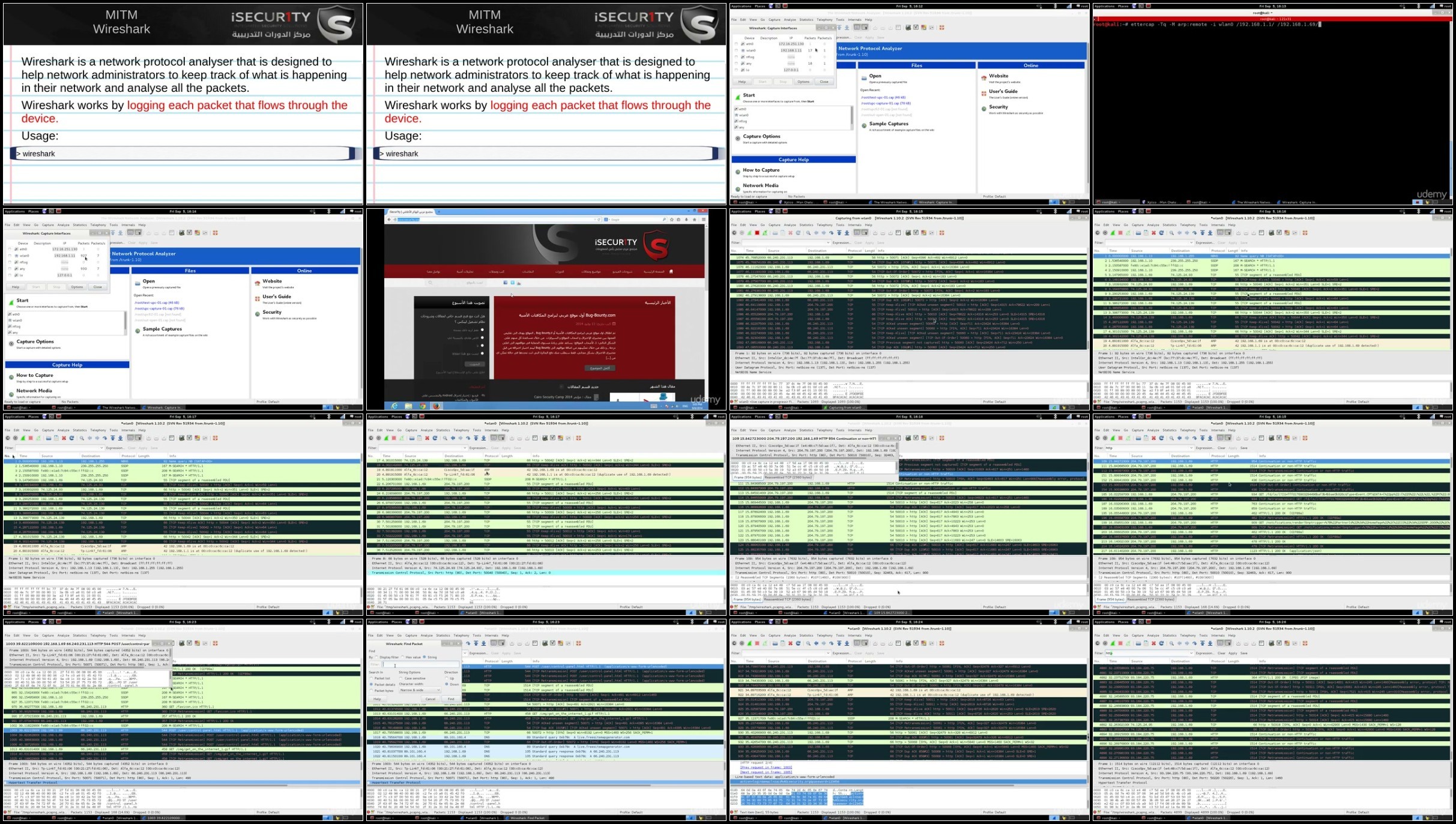Screen dimensions: 1456x824
Task: Open the Statistics menu in the 16:16 frame
Action: tap(1170, 225)
